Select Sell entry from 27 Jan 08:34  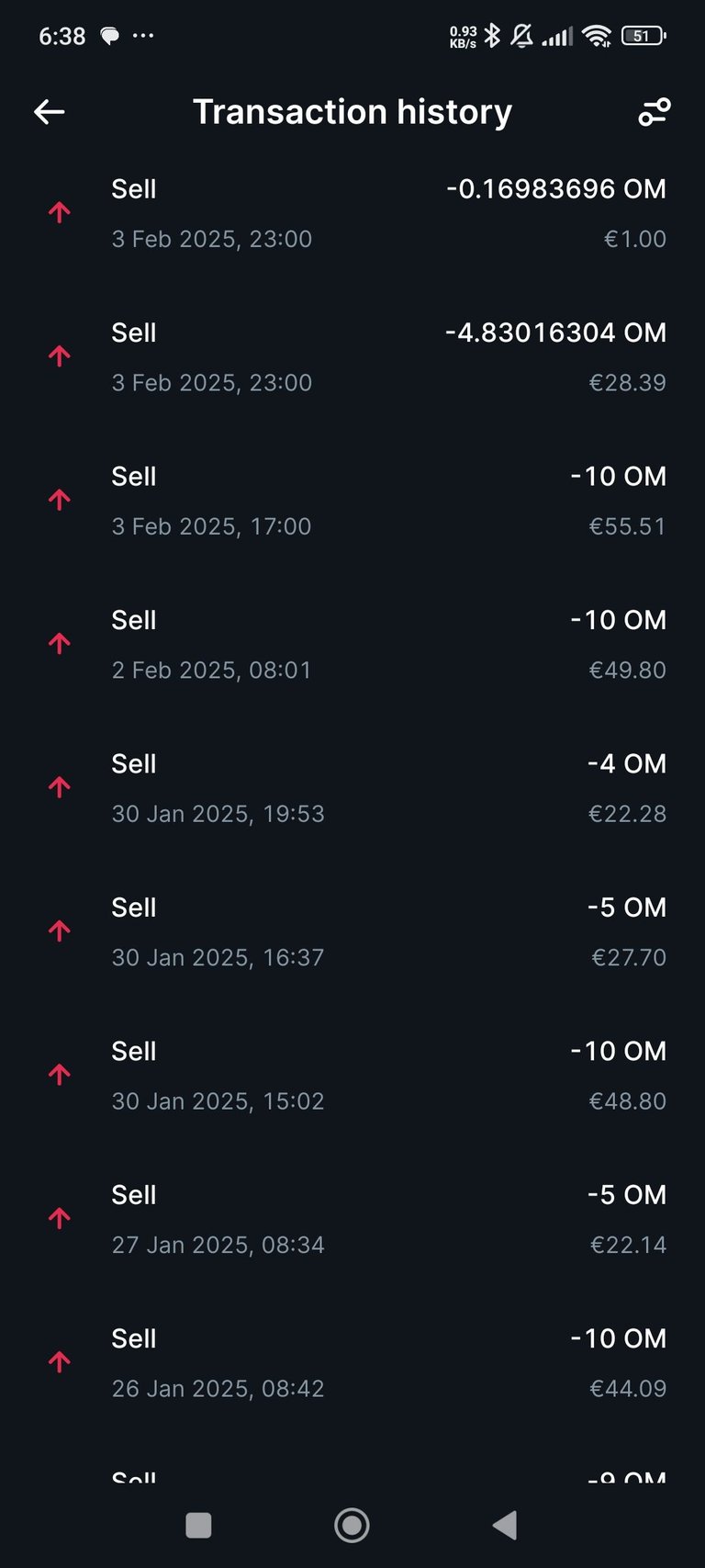pos(352,1219)
